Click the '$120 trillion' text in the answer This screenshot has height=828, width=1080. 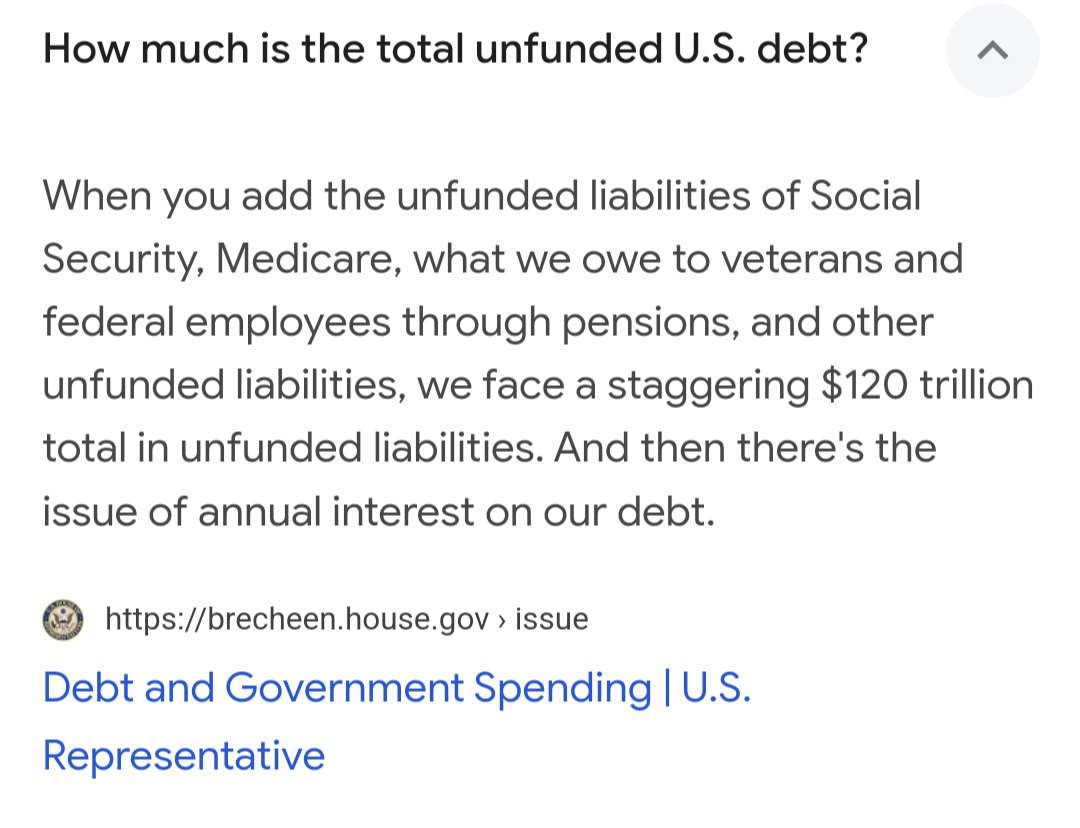(927, 384)
